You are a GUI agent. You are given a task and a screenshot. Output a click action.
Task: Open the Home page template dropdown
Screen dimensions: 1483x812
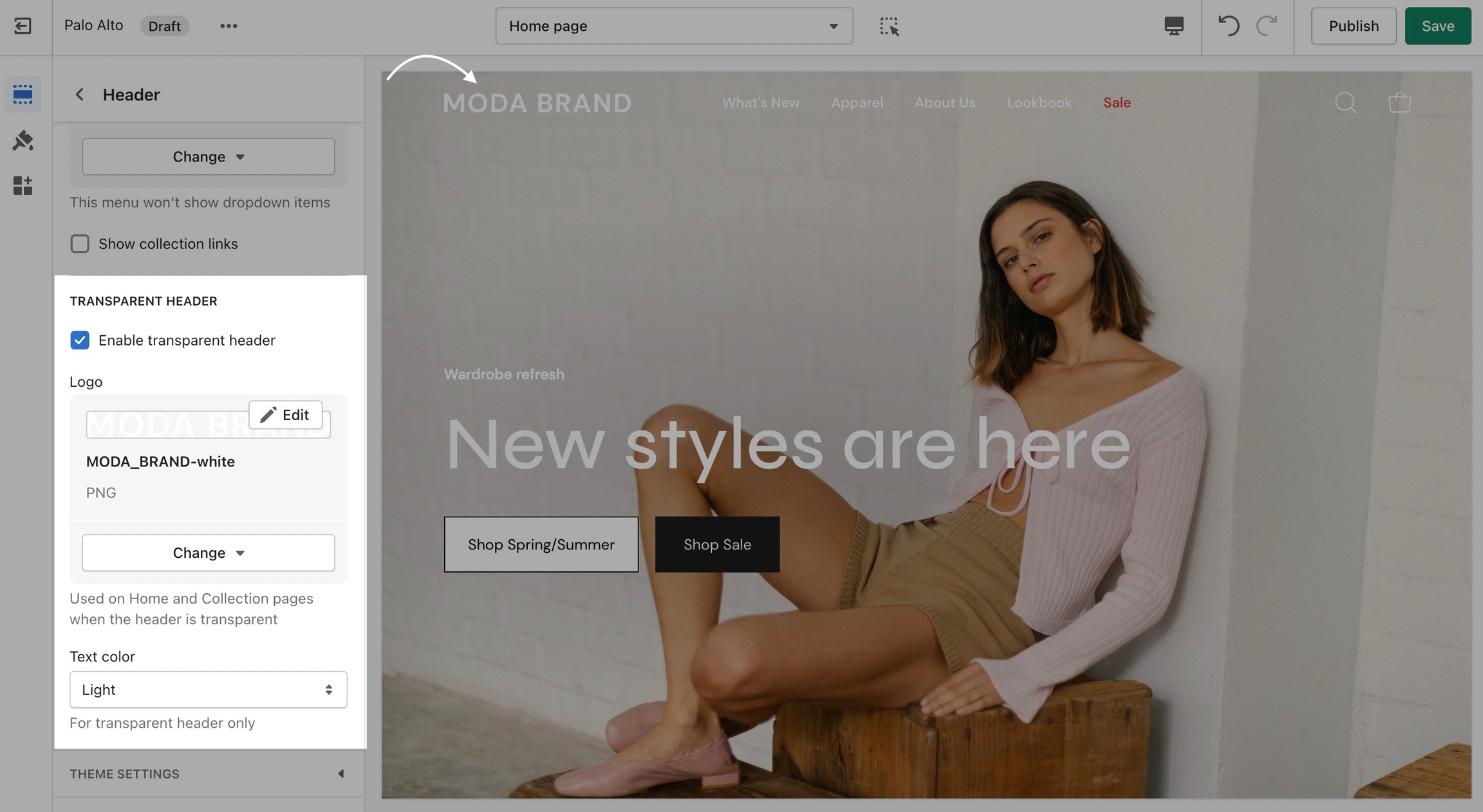tap(674, 26)
